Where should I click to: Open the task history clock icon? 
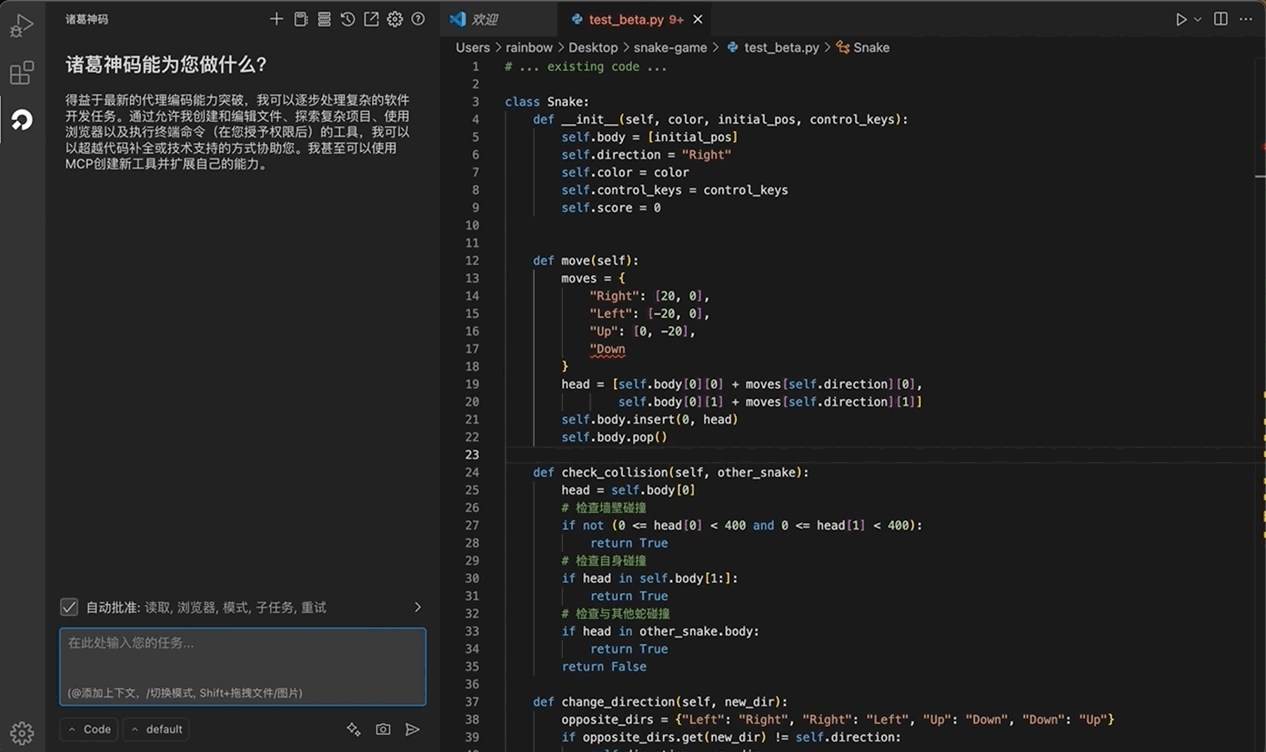point(347,19)
